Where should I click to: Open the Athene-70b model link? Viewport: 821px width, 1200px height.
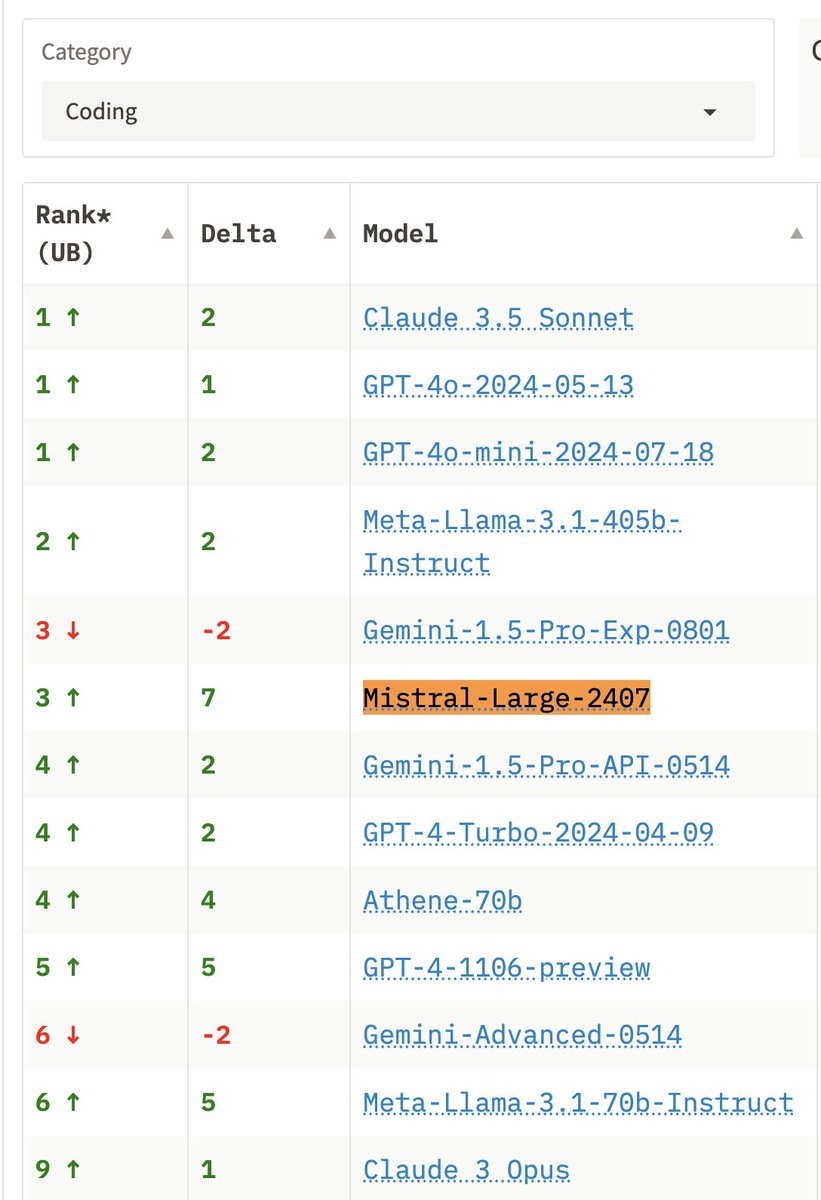(x=442, y=901)
